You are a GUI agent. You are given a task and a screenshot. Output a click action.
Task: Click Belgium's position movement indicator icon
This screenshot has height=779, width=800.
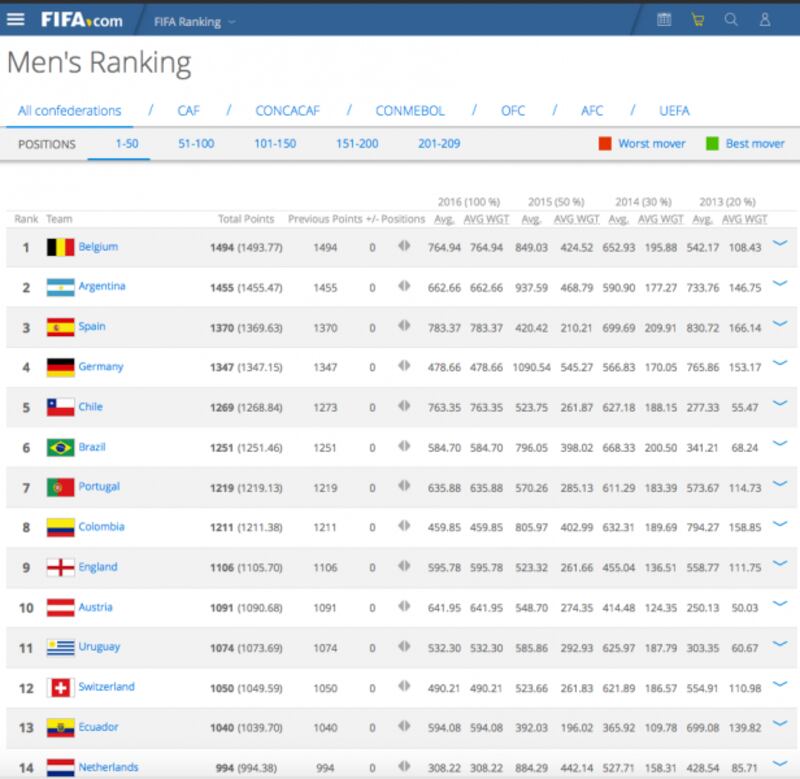[404, 246]
